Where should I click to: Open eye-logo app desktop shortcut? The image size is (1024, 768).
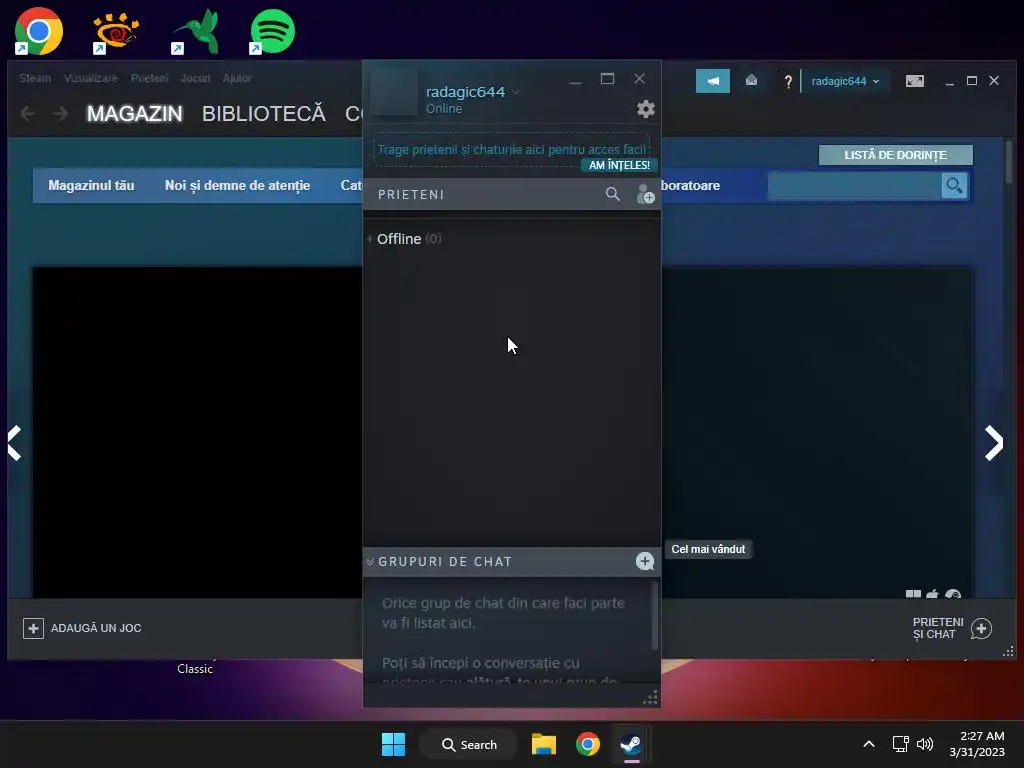pyautogui.click(x=116, y=31)
